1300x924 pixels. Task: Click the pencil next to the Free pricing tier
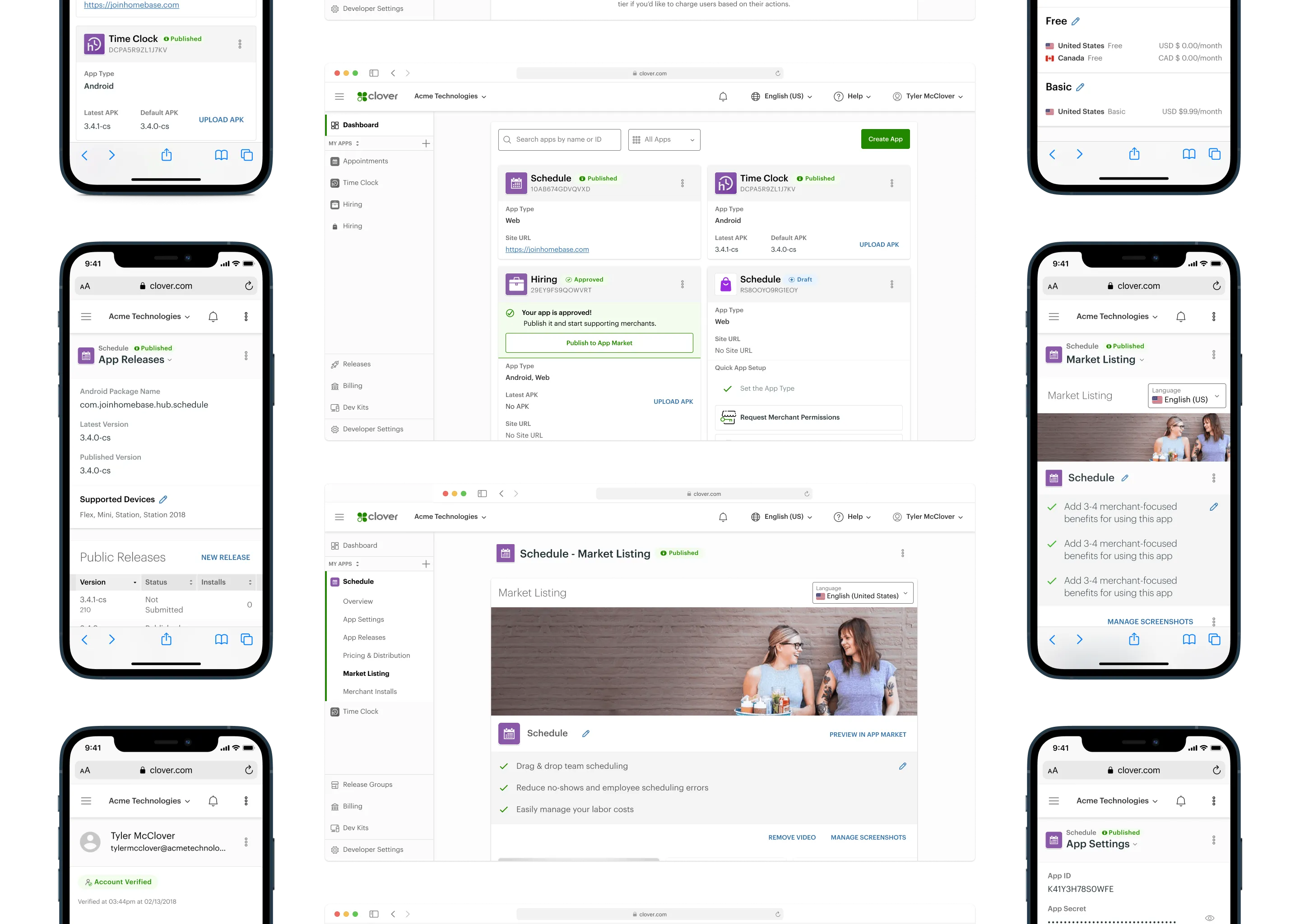pos(1075,21)
